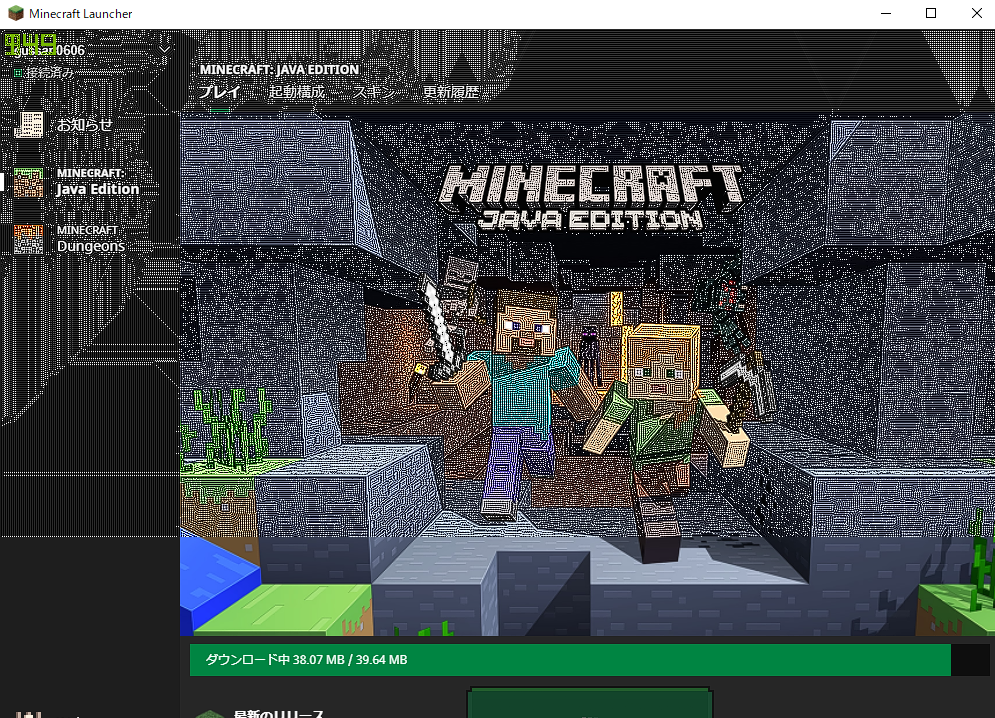Click the MINECRAFT: JAVA EDITION heading above the tabs
This screenshot has height=718, width=995.
coord(279,69)
